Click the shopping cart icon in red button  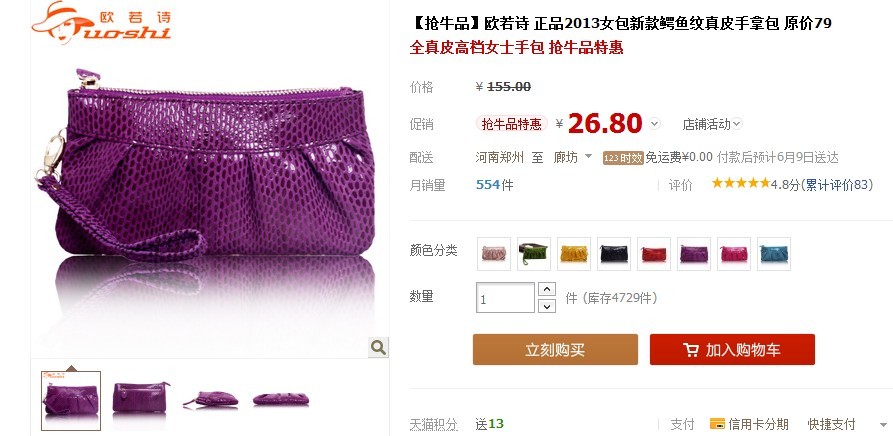691,350
